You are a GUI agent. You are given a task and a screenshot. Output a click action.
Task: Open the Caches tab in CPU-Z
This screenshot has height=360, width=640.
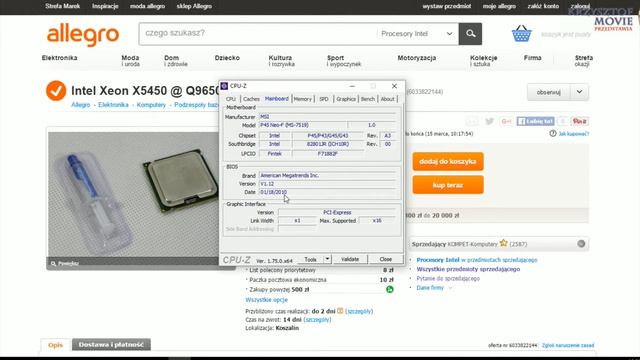[x=251, y=99]
